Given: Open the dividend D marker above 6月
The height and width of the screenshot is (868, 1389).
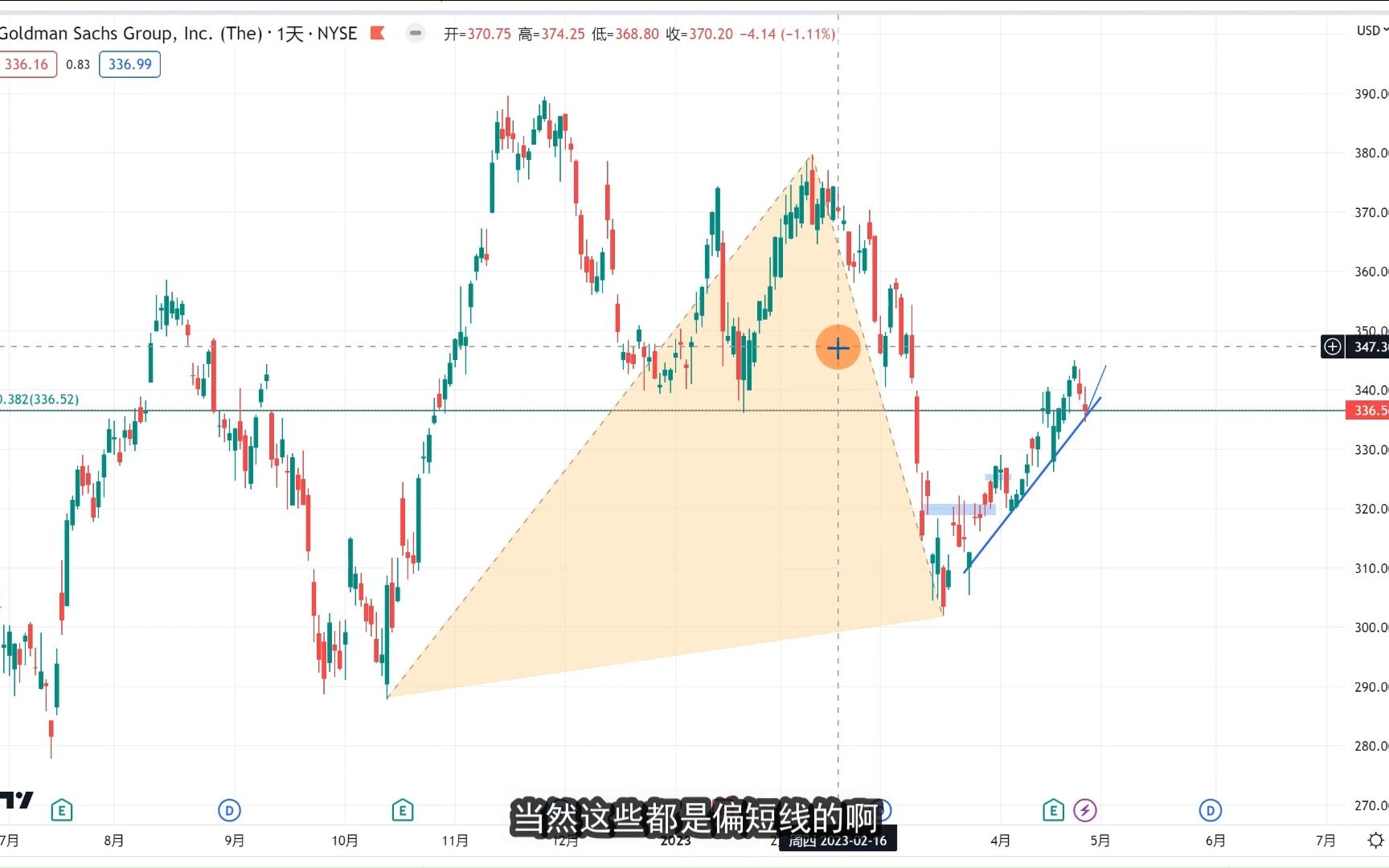Looking at the screenshot, I should (x=1211, y=810).
